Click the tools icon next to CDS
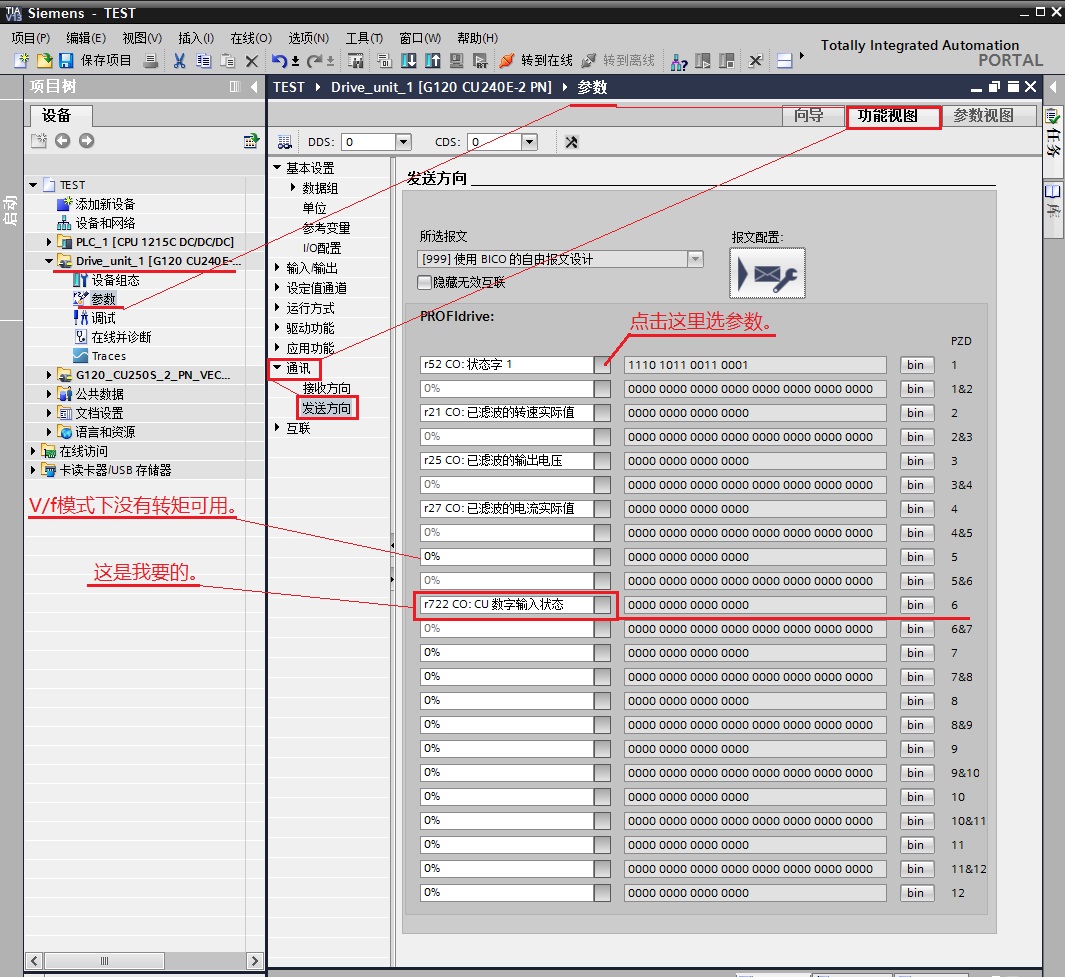The height and width of the screenshot is (977, 1065). [571, 142]
